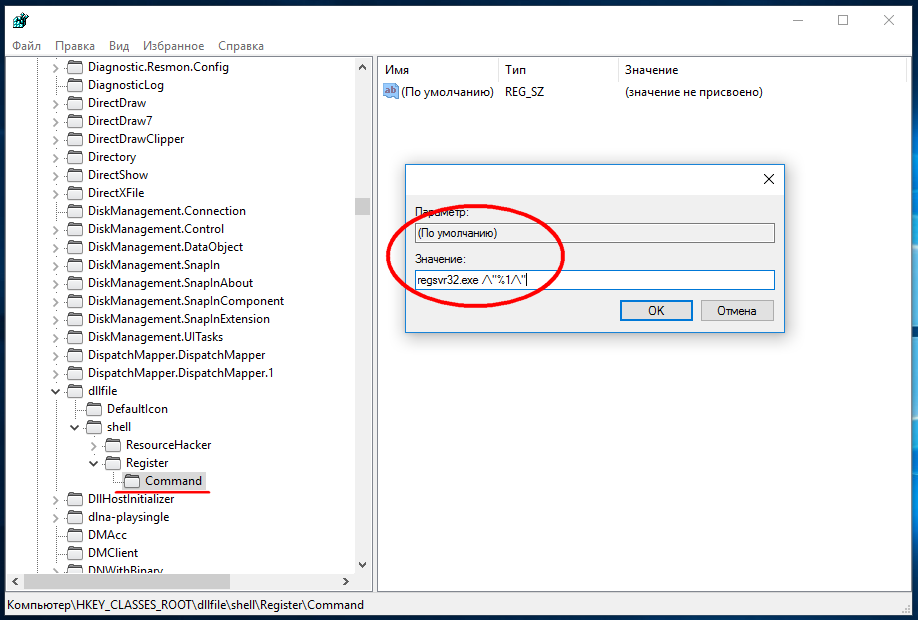Click the DllHostInitializer folder icon
Viewport: 918px width, 620px height.
[x=75, y=499]
